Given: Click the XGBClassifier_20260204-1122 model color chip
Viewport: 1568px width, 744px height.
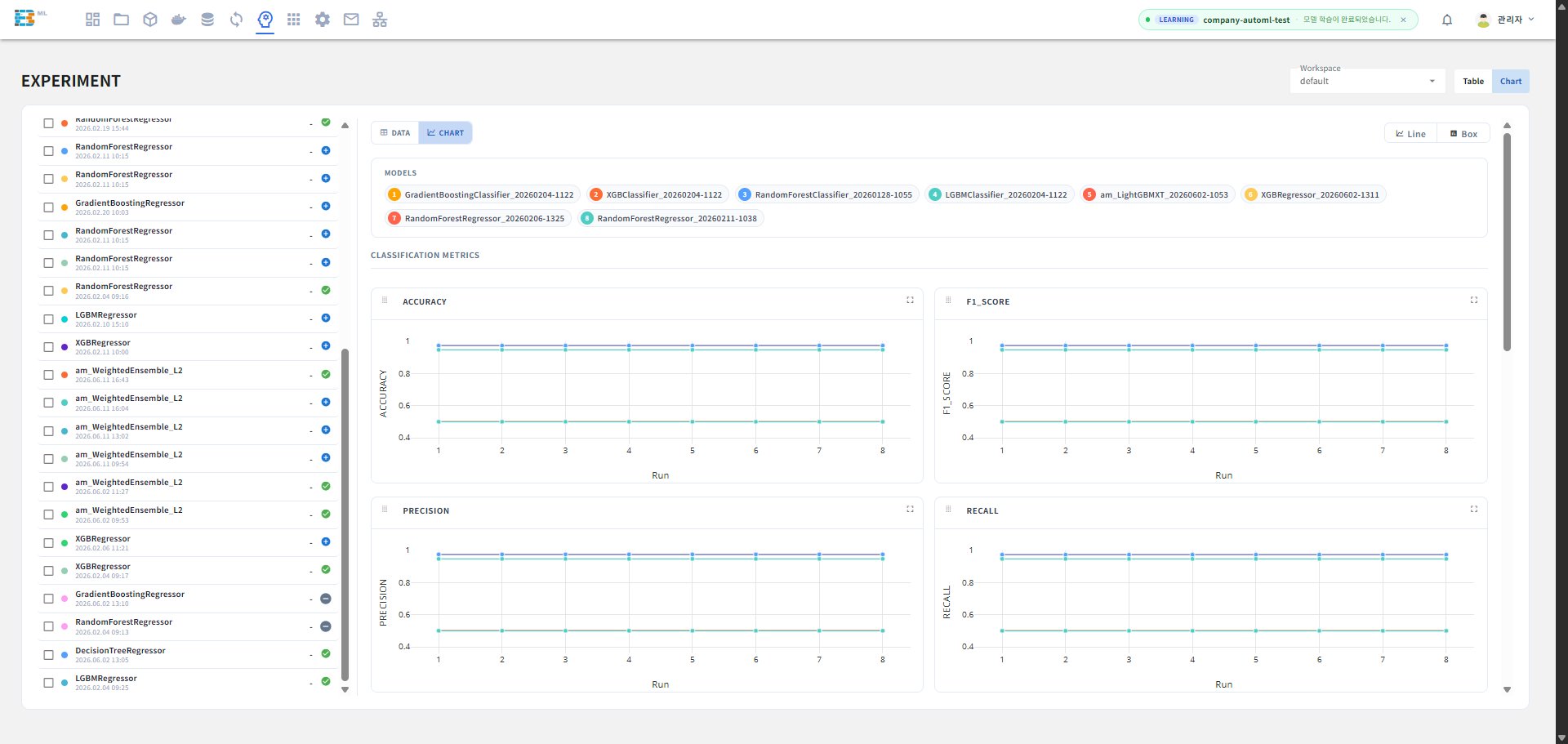Looking at the screenshot, I should (x=595, y=194).
